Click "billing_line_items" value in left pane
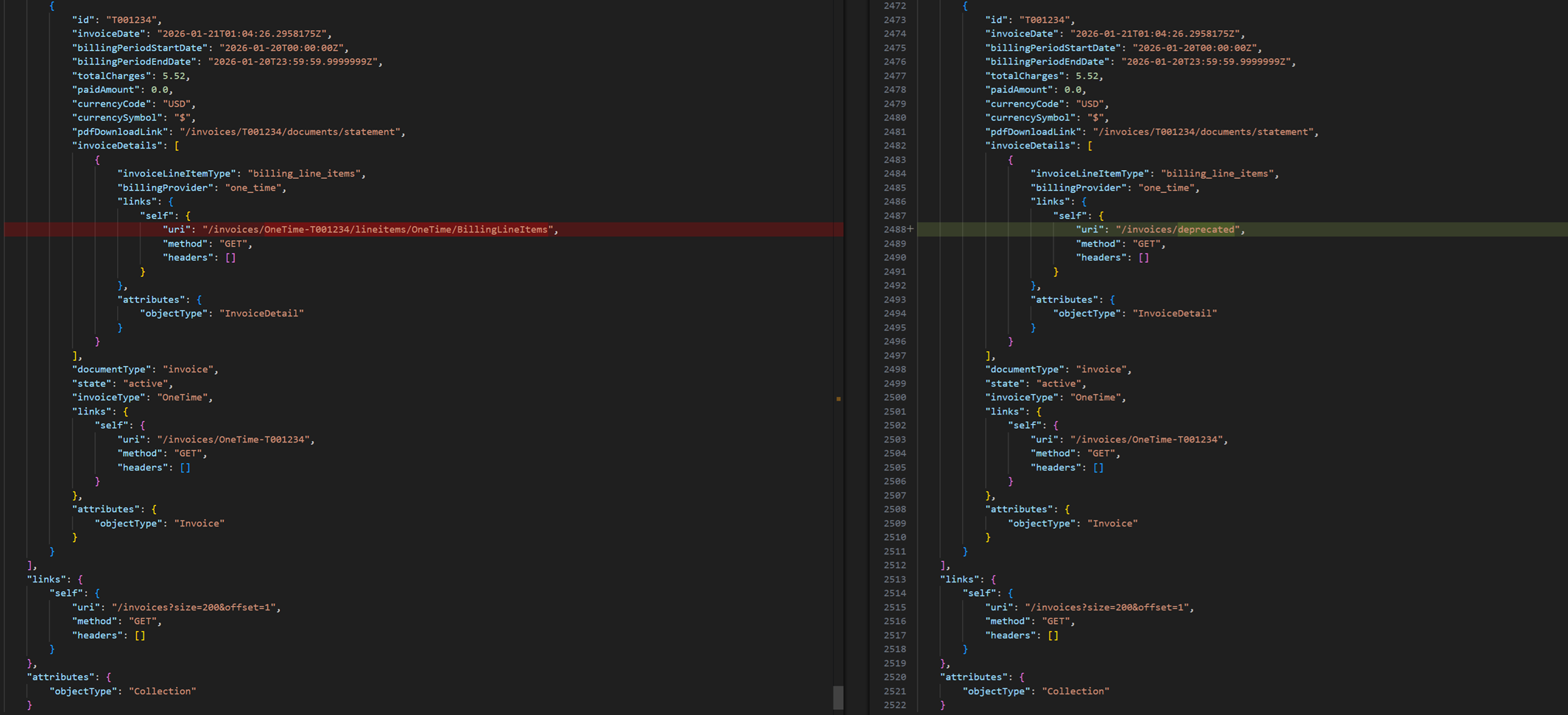 coord(304,174)
